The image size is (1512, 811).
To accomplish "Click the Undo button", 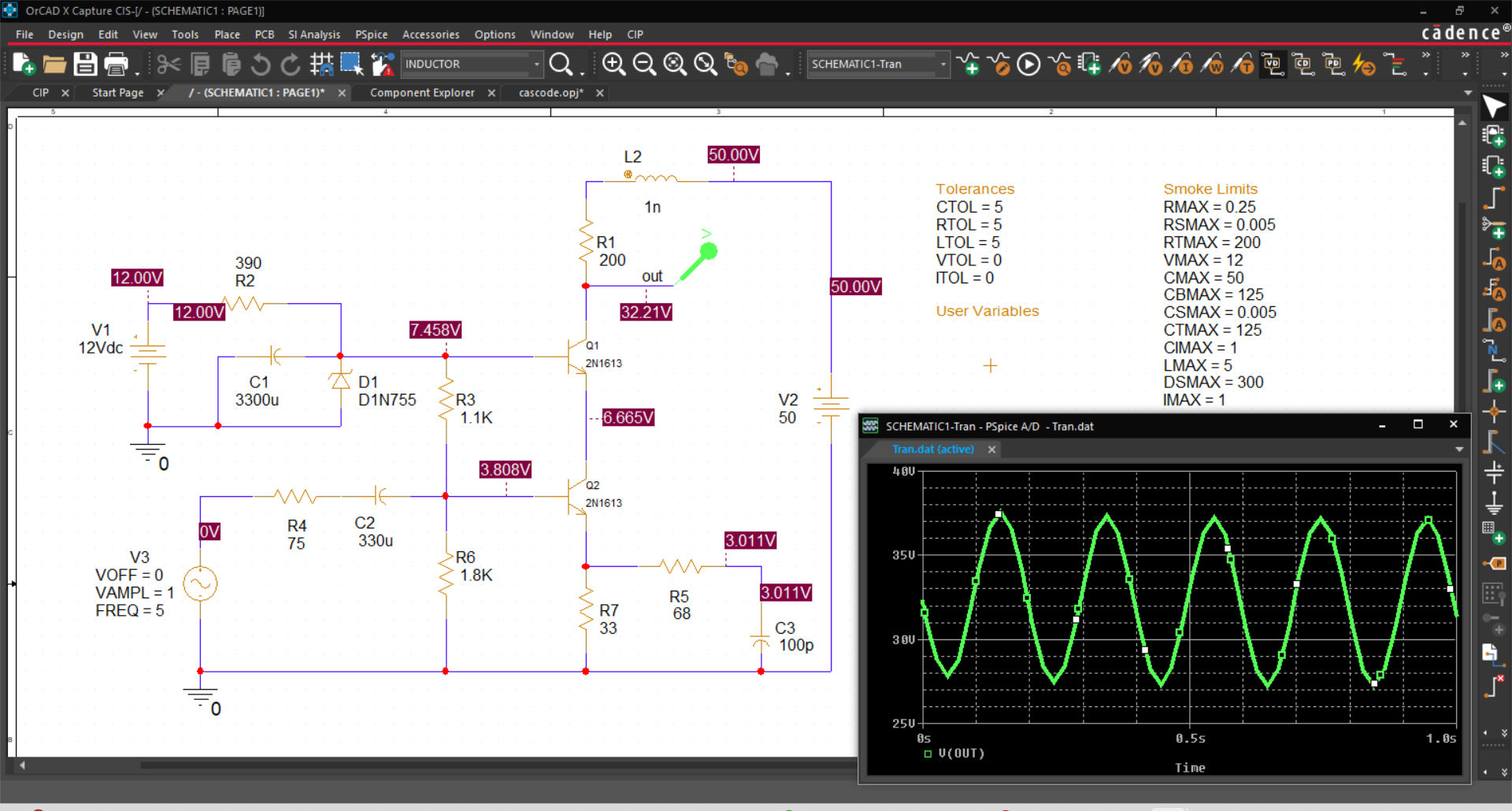I will 261,64.
